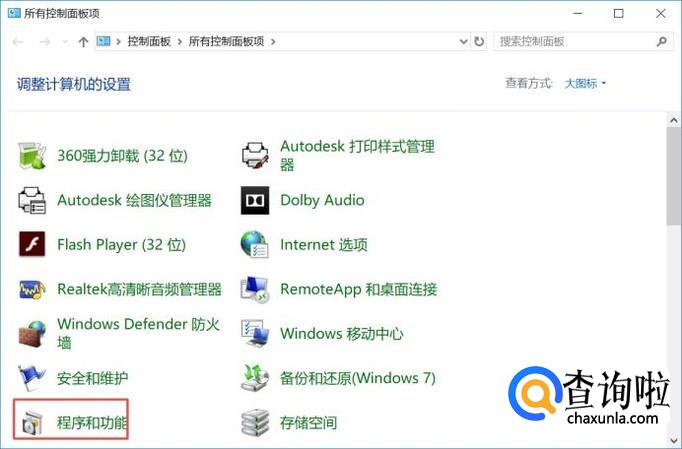The image size is (682, 449).
Task: Click the scrollbar up arrow
Action: tap(674, 121)
